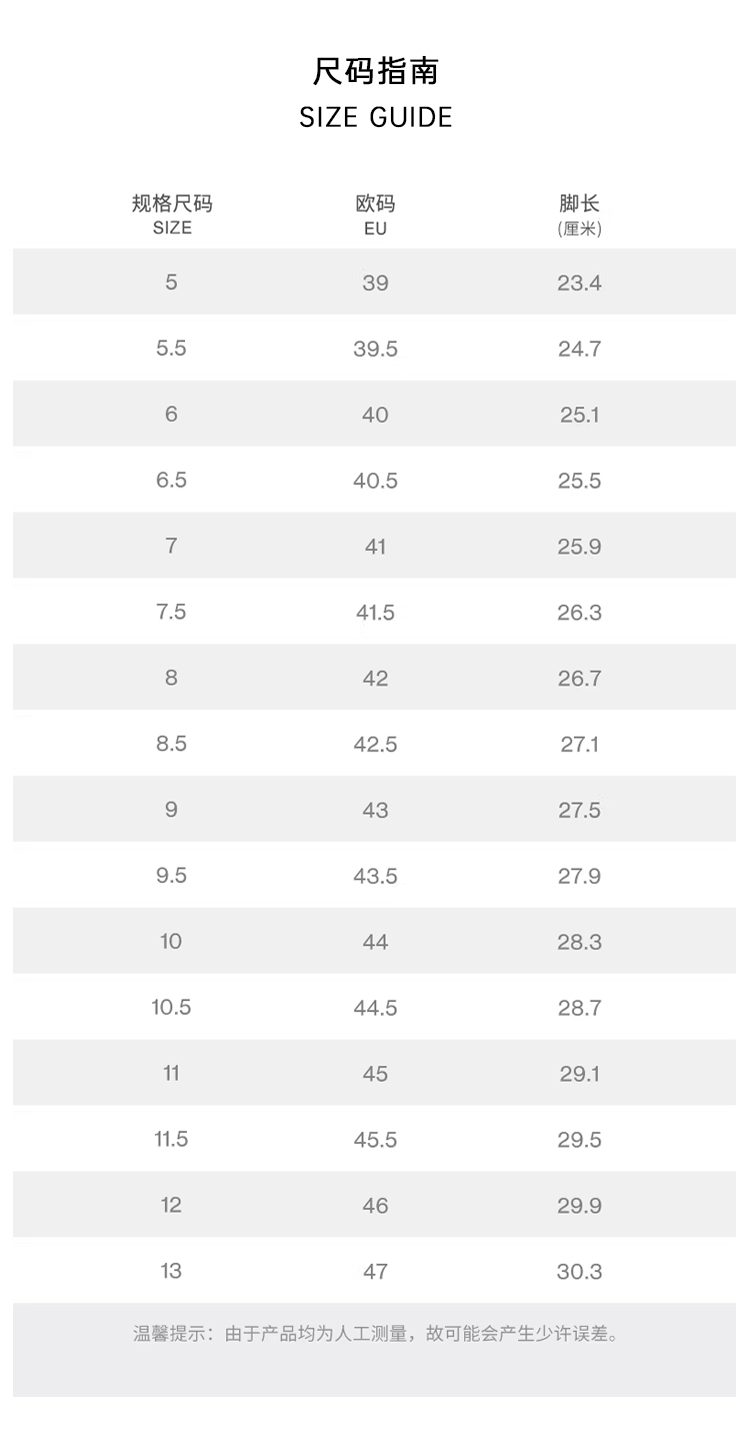Click the SIZE GUIDE heading
Viewport: 750px width, 1439px height.
[x=375, y=118]
